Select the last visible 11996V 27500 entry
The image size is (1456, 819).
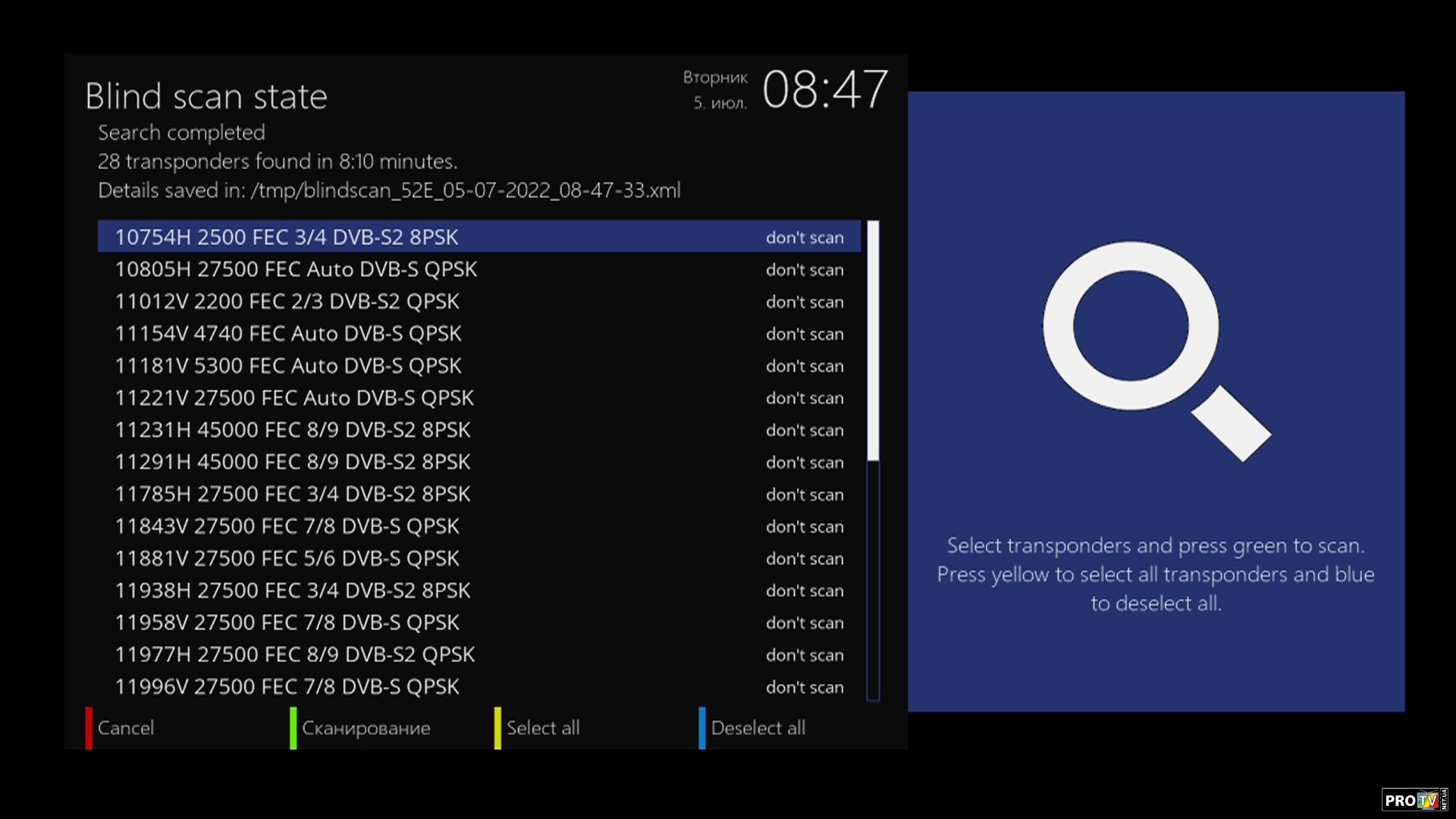point(479,687)
